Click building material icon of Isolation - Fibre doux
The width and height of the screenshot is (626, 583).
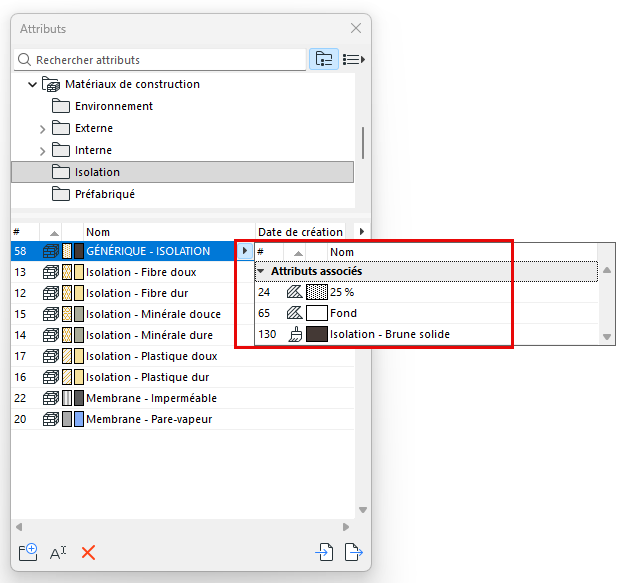coord(51,272)
